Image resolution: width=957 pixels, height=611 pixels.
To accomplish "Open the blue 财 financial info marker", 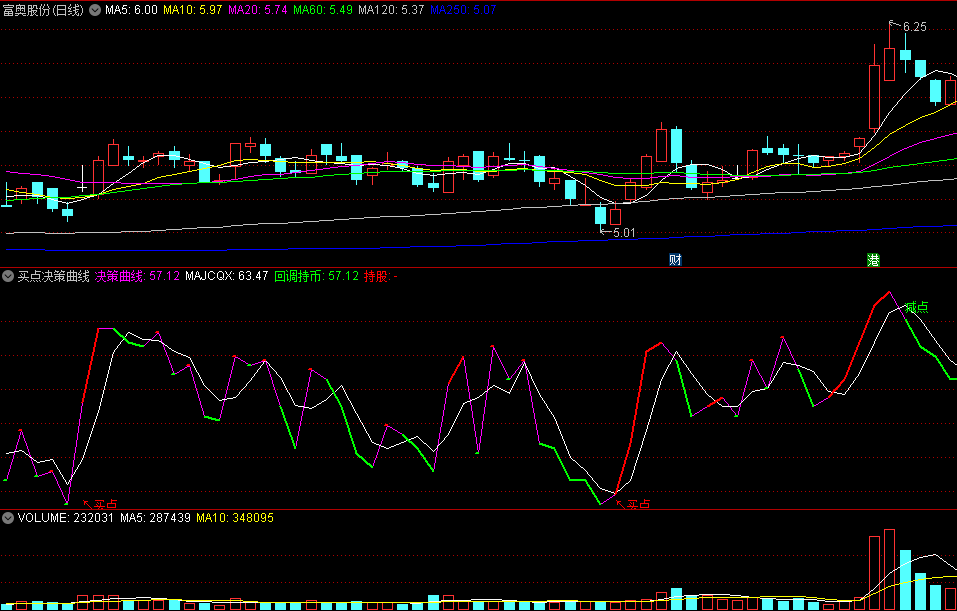I will 674,260.
